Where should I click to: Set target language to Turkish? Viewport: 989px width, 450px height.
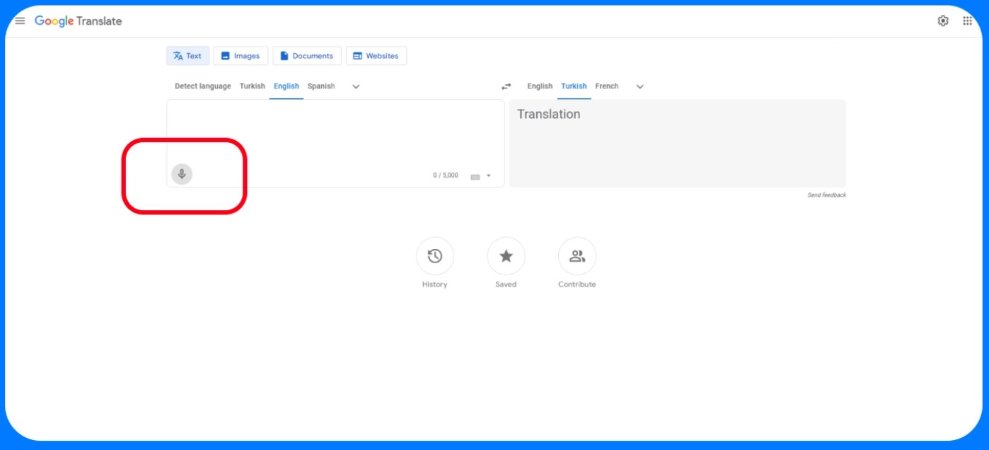pos(574,86)
